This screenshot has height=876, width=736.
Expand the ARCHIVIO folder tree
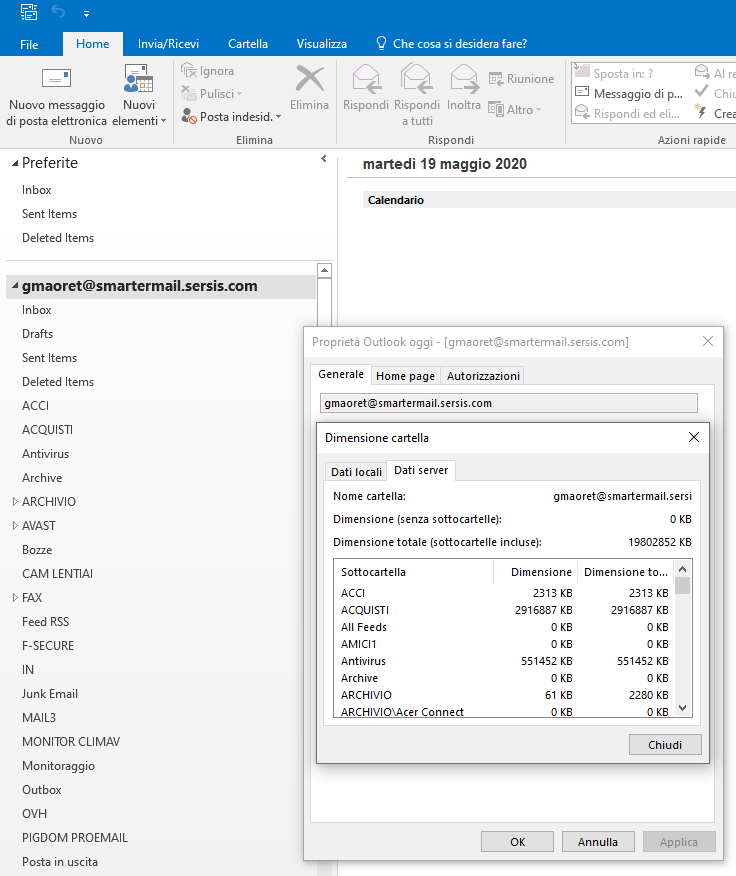click(x=15, y=502)
